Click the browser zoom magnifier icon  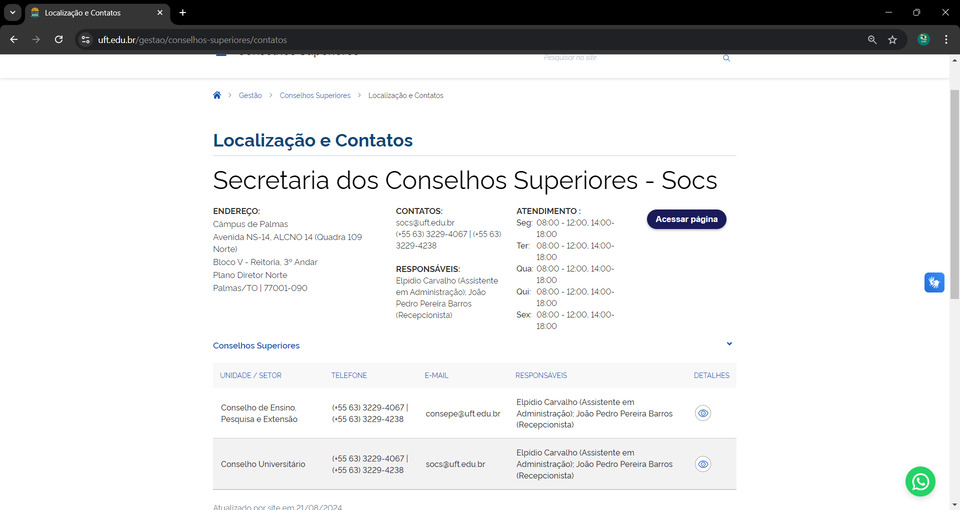(871, 39)
